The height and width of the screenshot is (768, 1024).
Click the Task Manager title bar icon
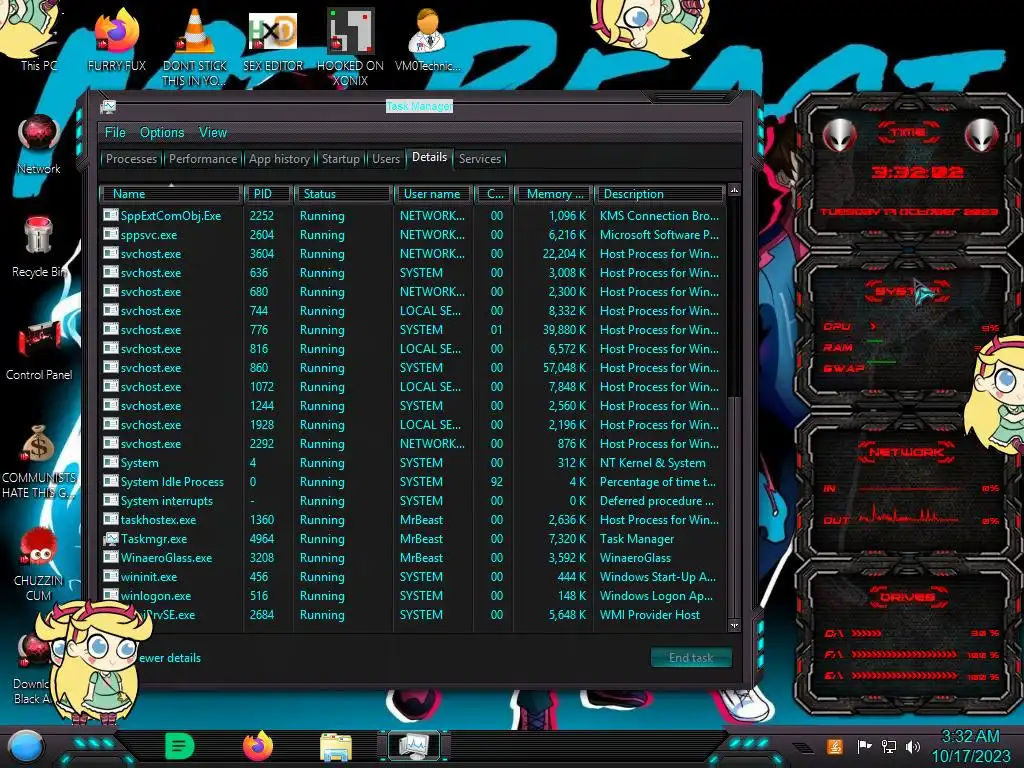pos(108,107)
